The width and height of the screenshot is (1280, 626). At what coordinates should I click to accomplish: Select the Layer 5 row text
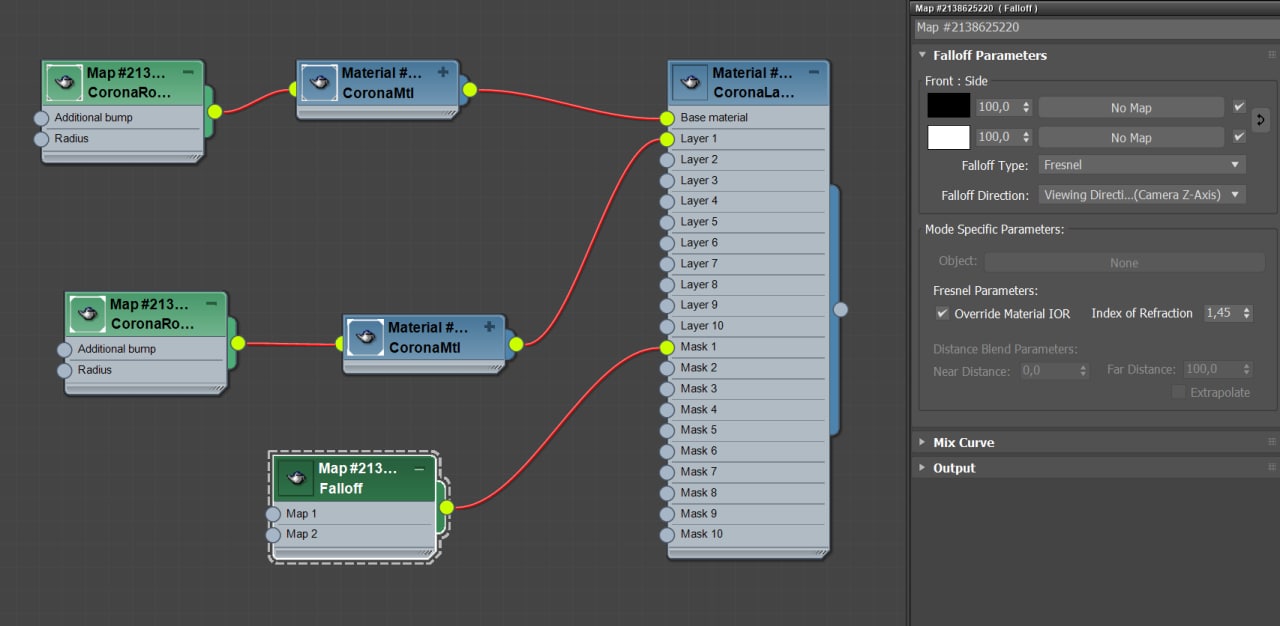coord(699,222)
